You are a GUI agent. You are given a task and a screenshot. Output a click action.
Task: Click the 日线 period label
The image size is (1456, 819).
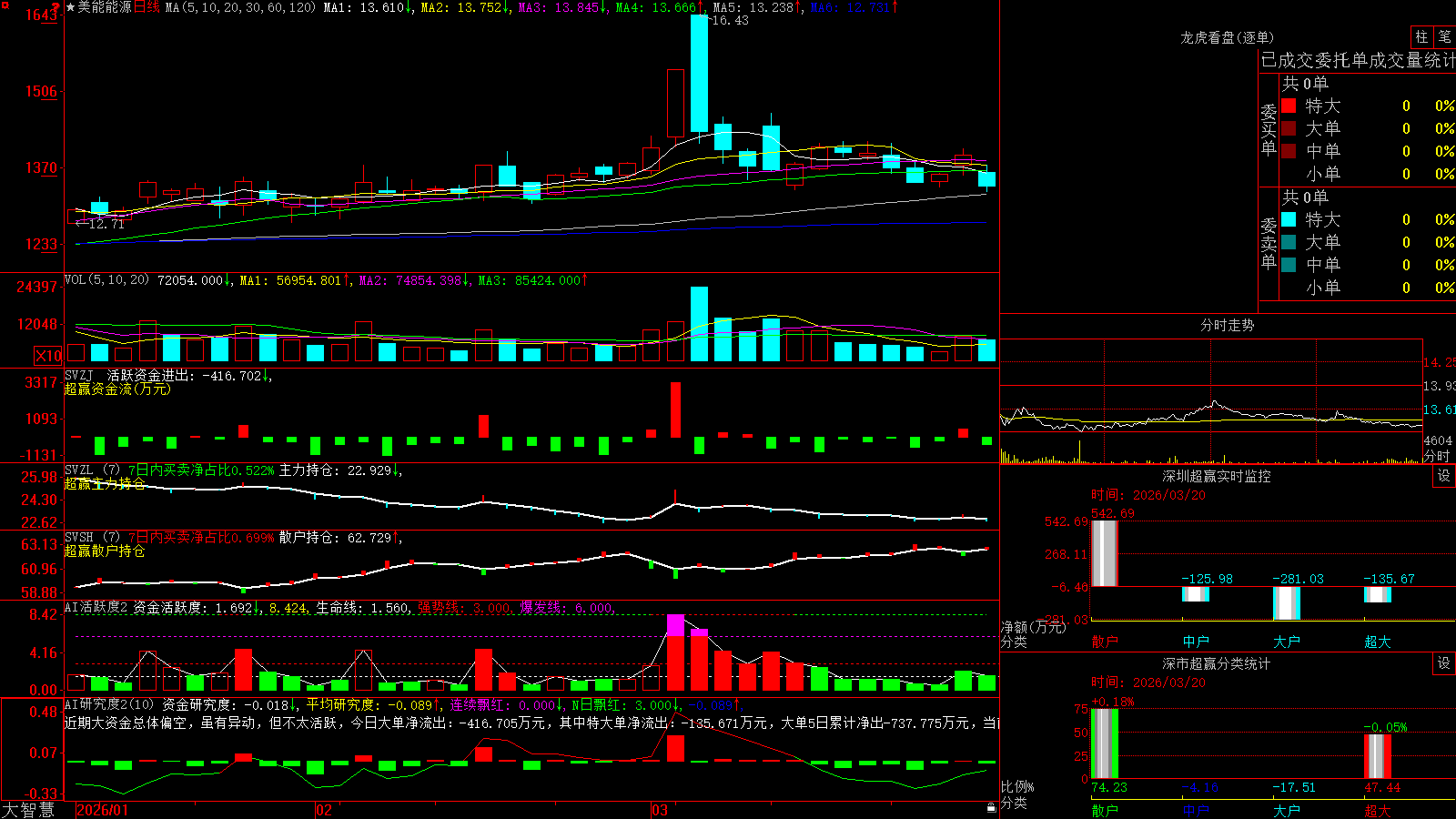pyautogui.click(x=147, y=7)
